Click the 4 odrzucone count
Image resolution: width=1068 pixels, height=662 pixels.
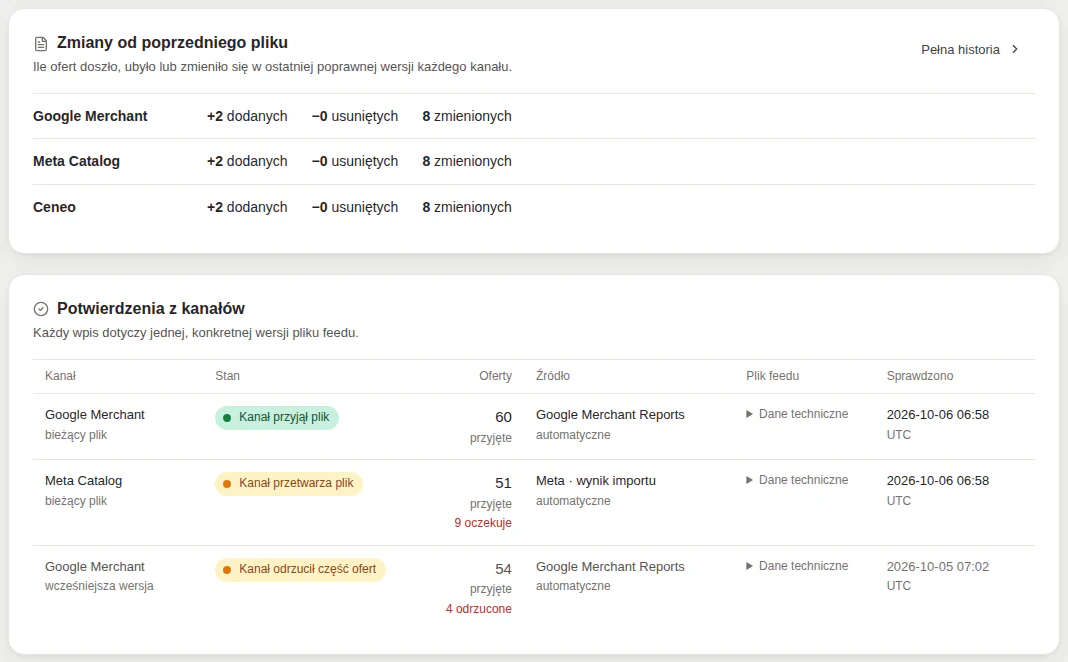(x=479, y=609)
